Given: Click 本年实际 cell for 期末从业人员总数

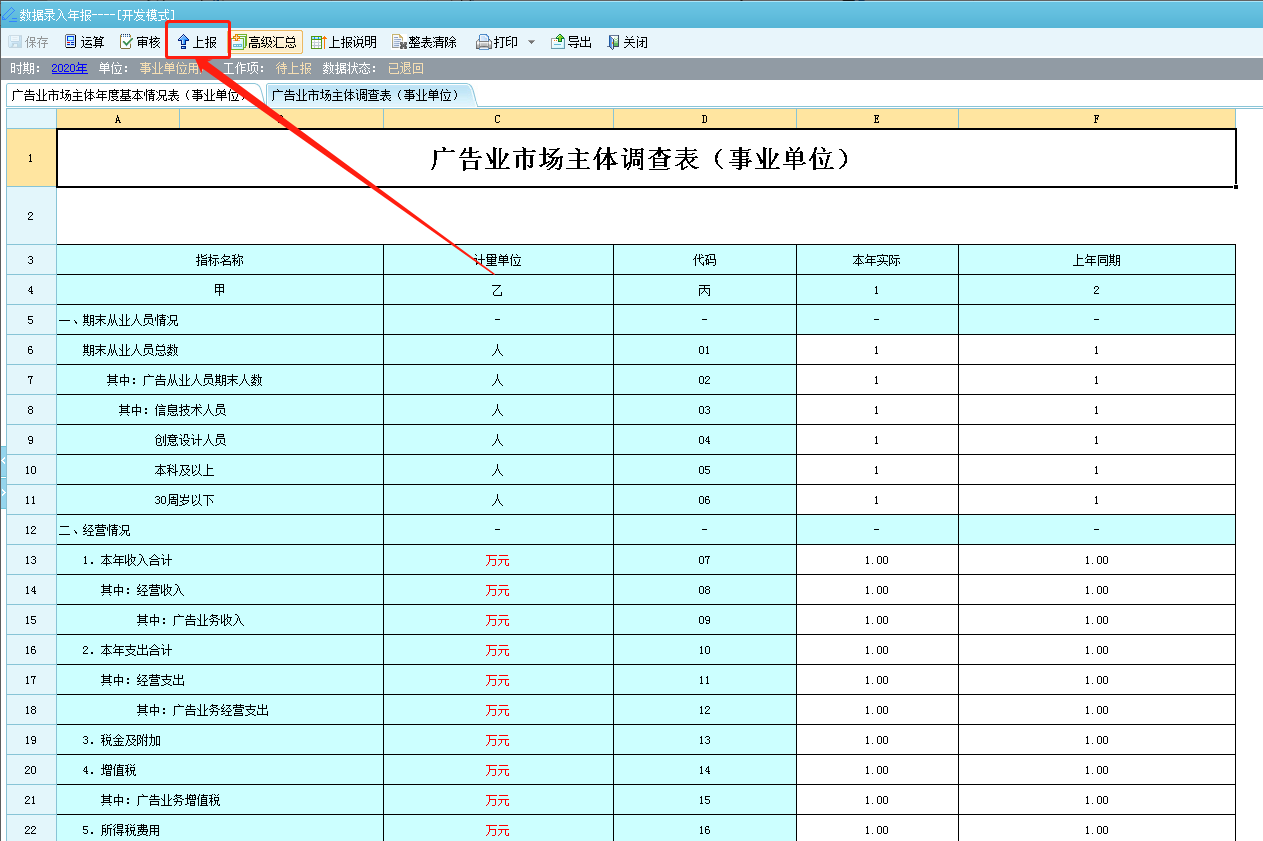Looking at the screenshot, I should click(x=876, y=350).
